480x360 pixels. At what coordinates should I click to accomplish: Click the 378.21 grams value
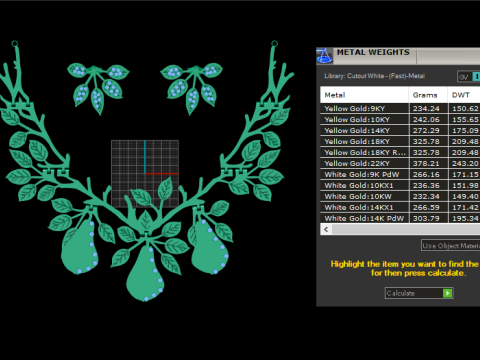tap(426, 163)
